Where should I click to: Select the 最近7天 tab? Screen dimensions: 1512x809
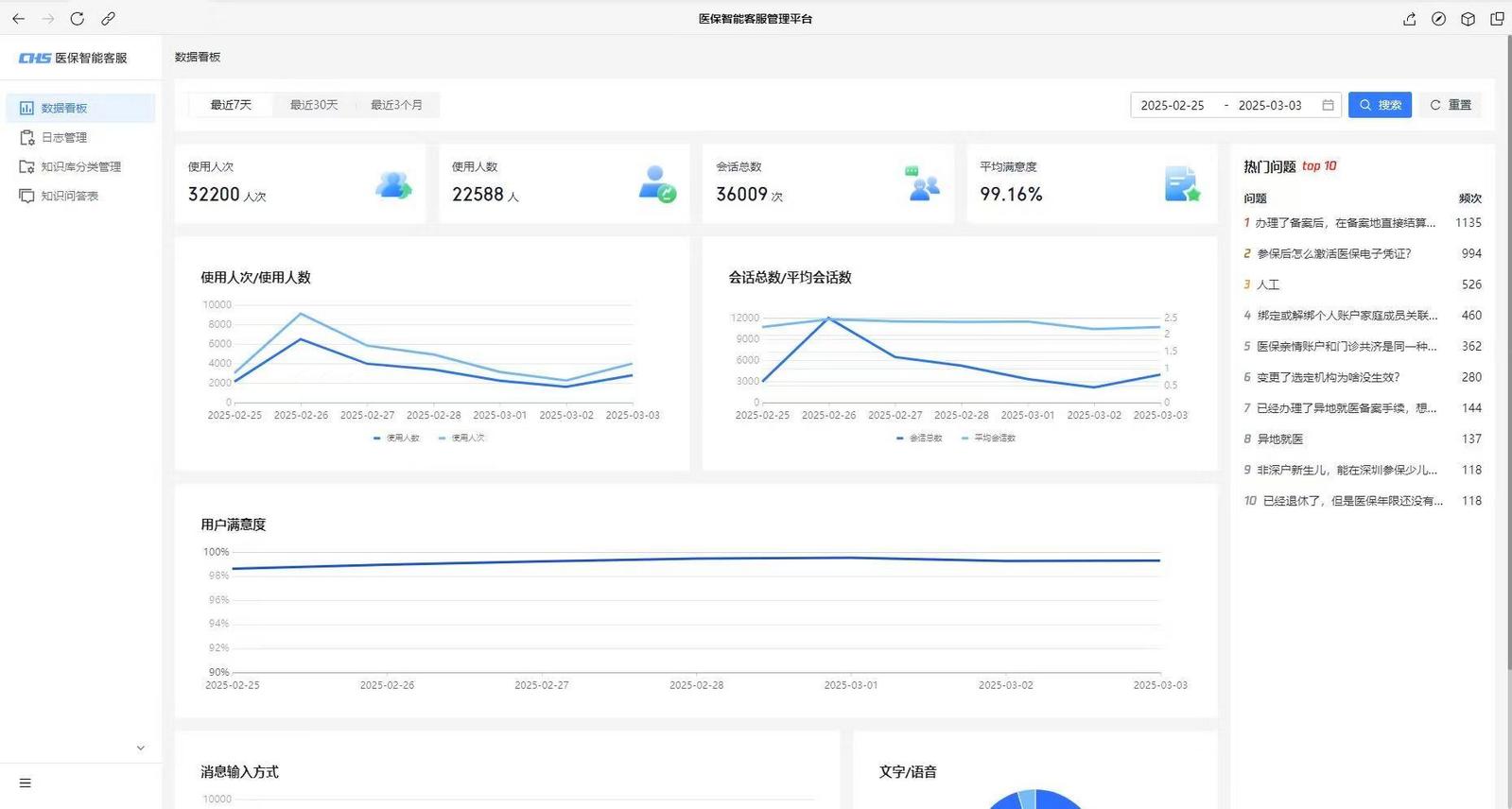point(231,105)
